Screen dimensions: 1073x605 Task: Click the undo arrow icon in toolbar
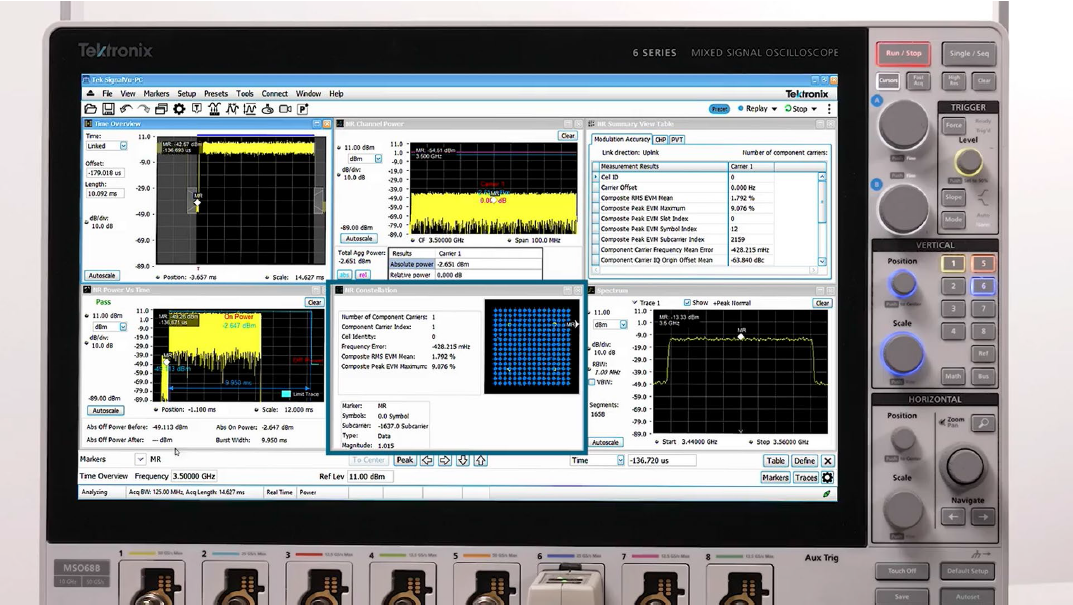(126, 109)
